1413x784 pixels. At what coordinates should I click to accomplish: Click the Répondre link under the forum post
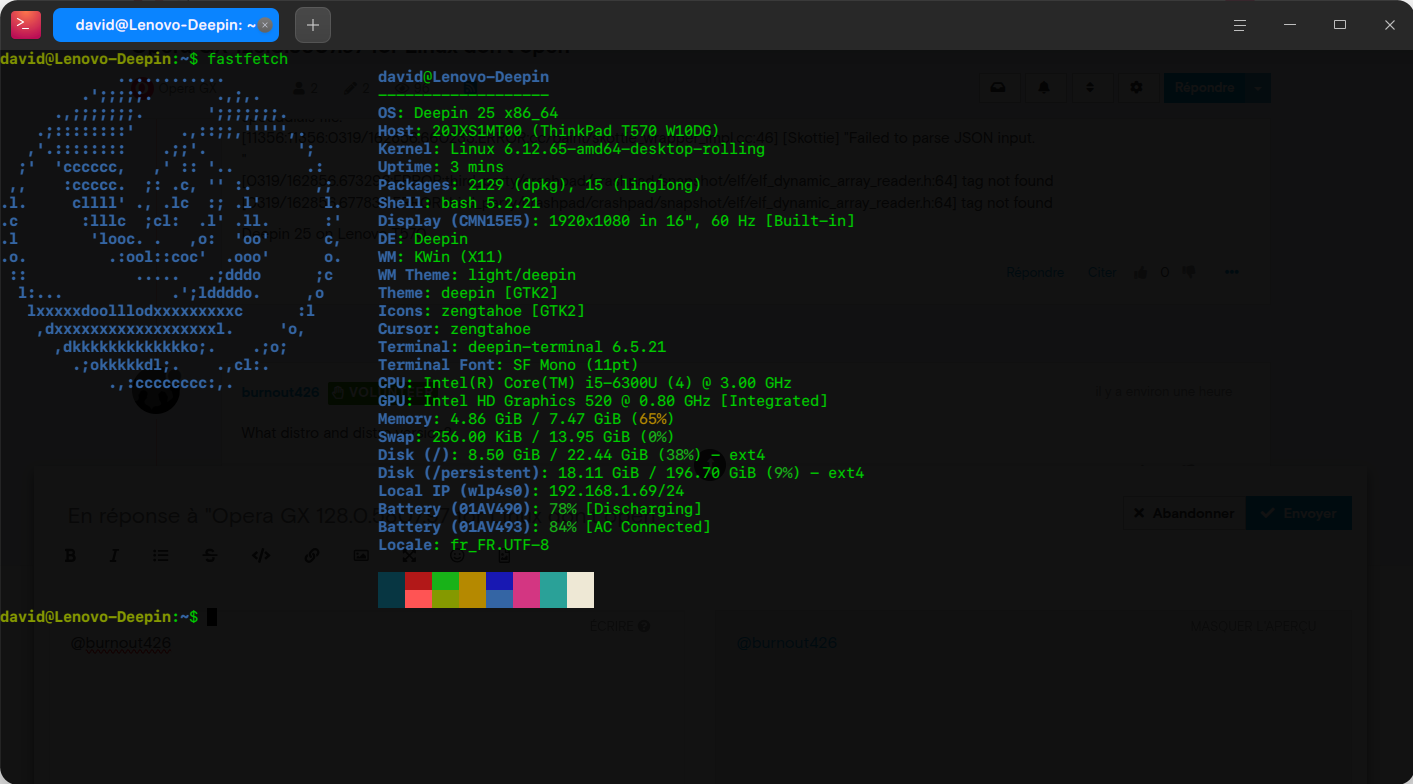(1035, 272)
